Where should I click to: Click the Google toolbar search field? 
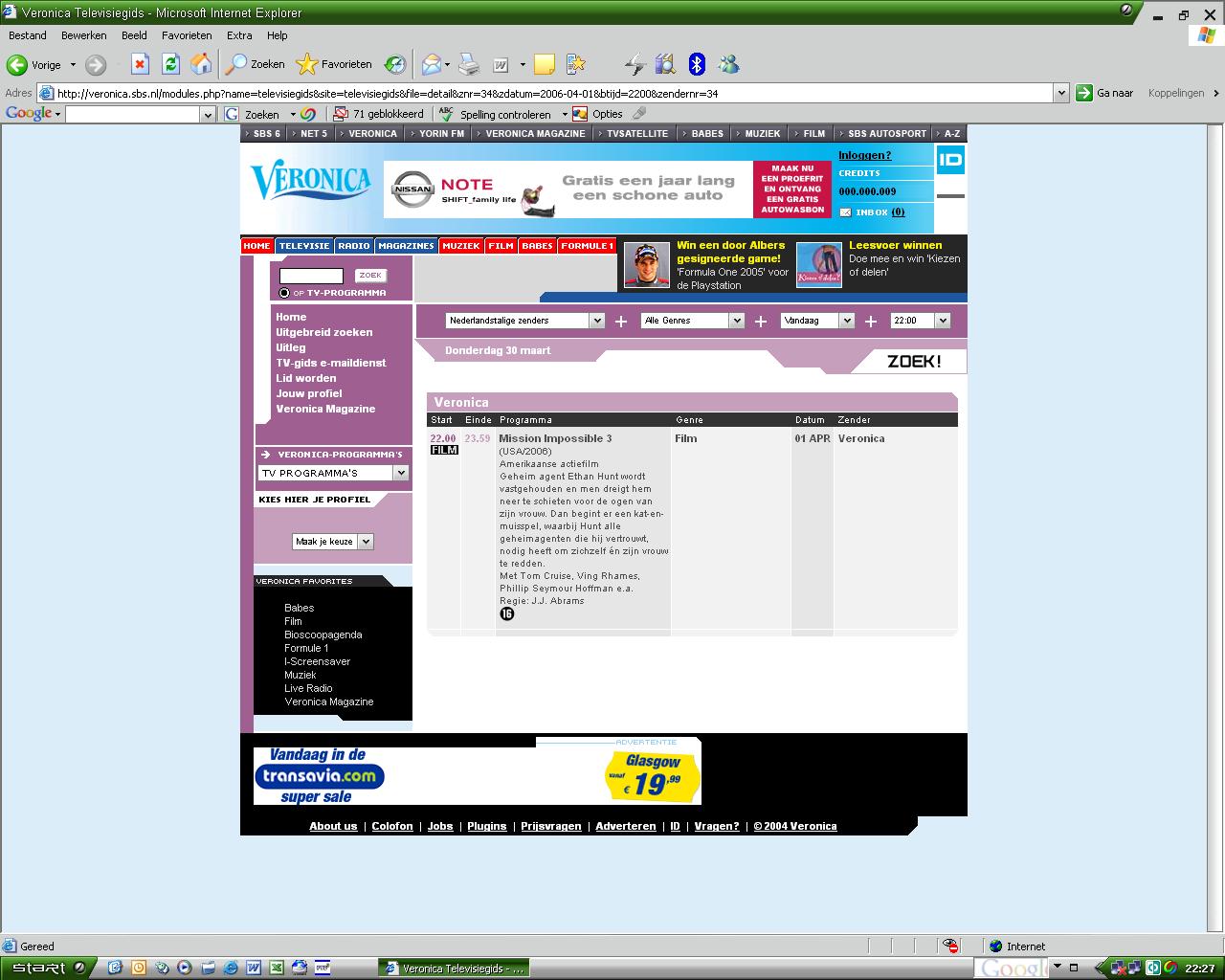(133, 114)
